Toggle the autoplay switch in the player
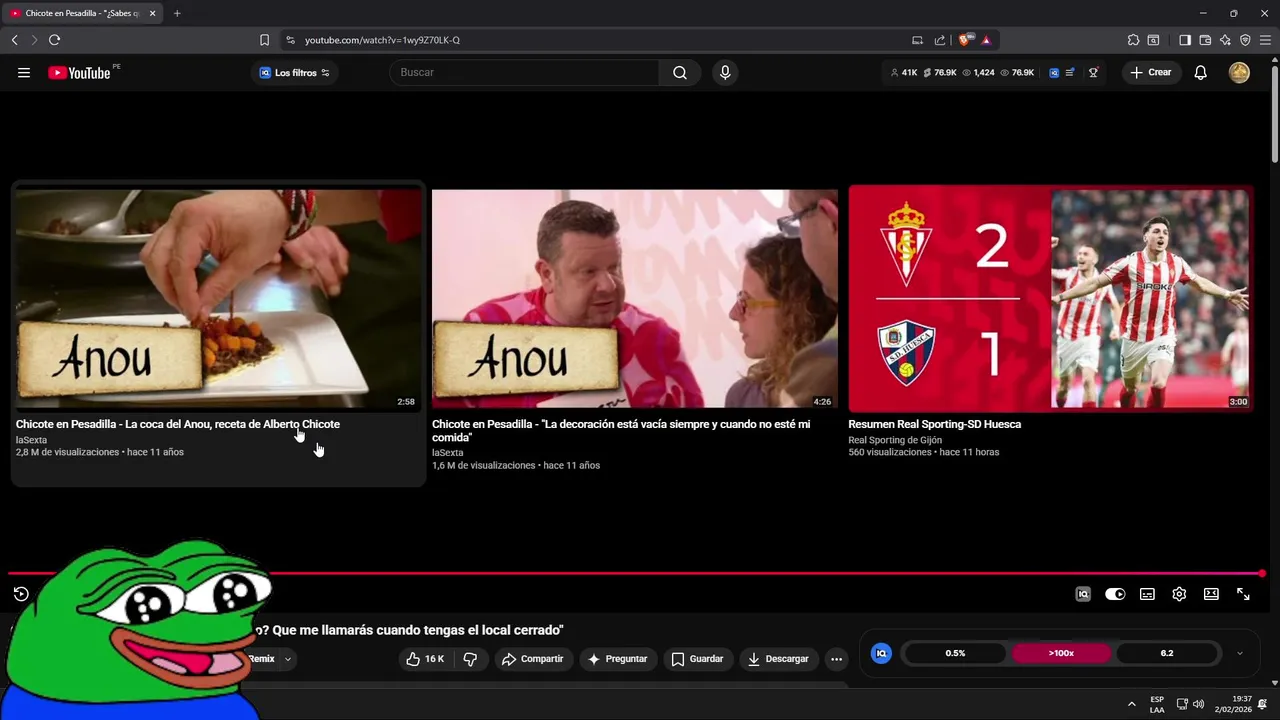Screen dimensions: 1280x720 click(1115, 594)
